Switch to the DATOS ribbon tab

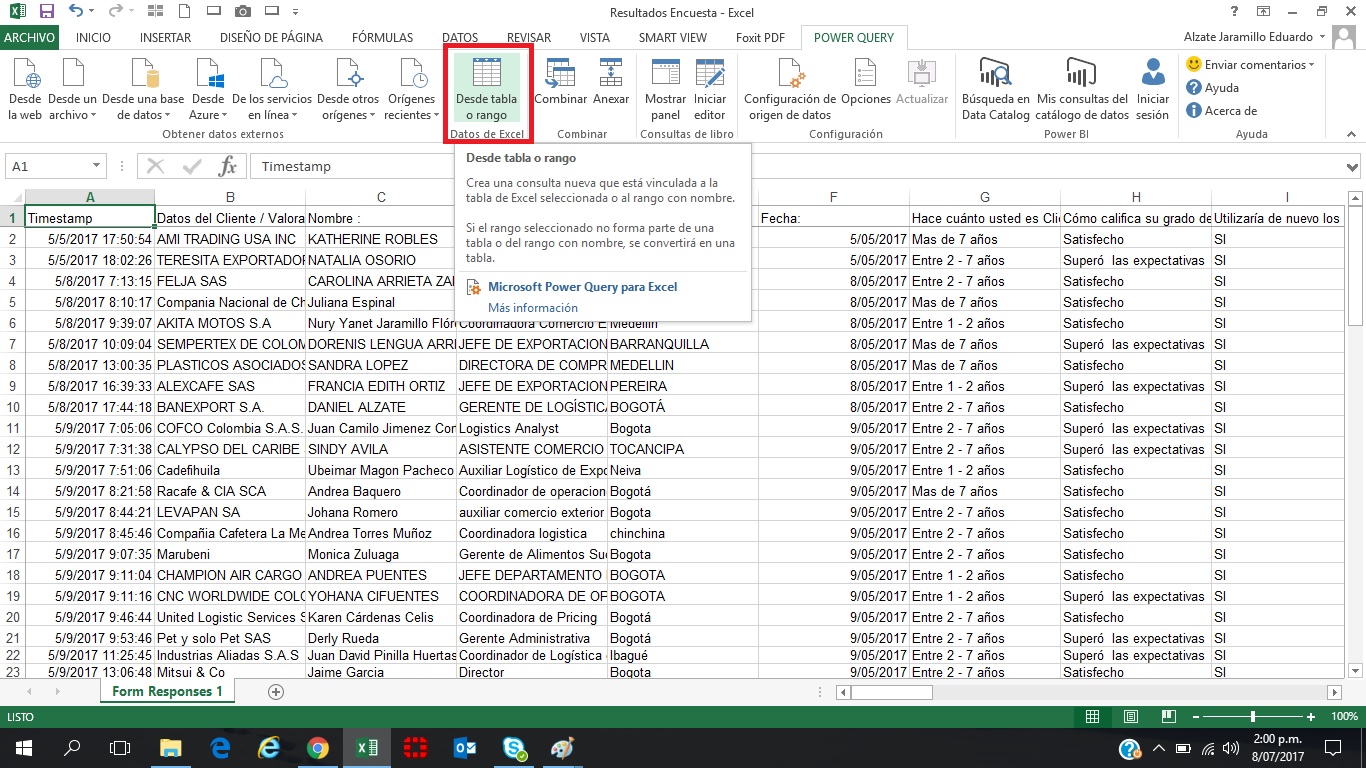pyautogui.click(x=459, y=37)
